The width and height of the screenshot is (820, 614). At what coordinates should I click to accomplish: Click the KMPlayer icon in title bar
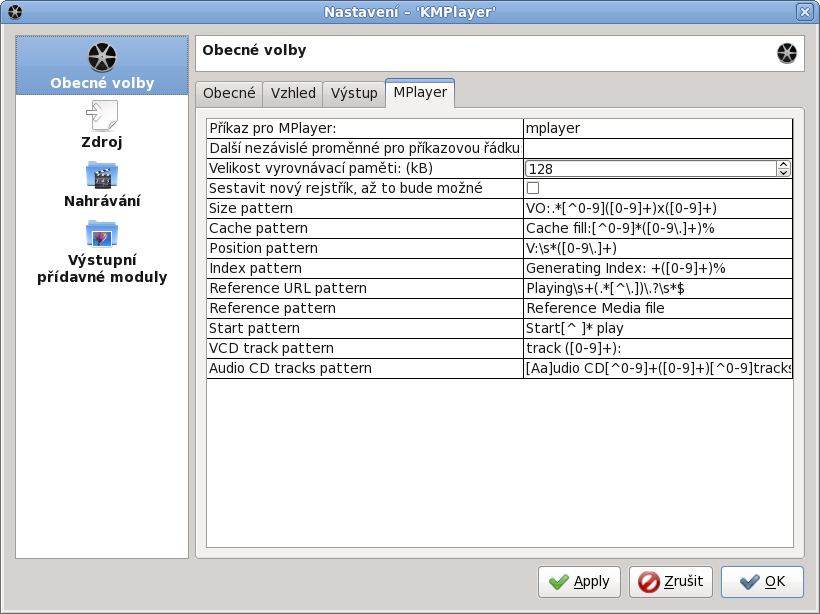coord(14,12)
